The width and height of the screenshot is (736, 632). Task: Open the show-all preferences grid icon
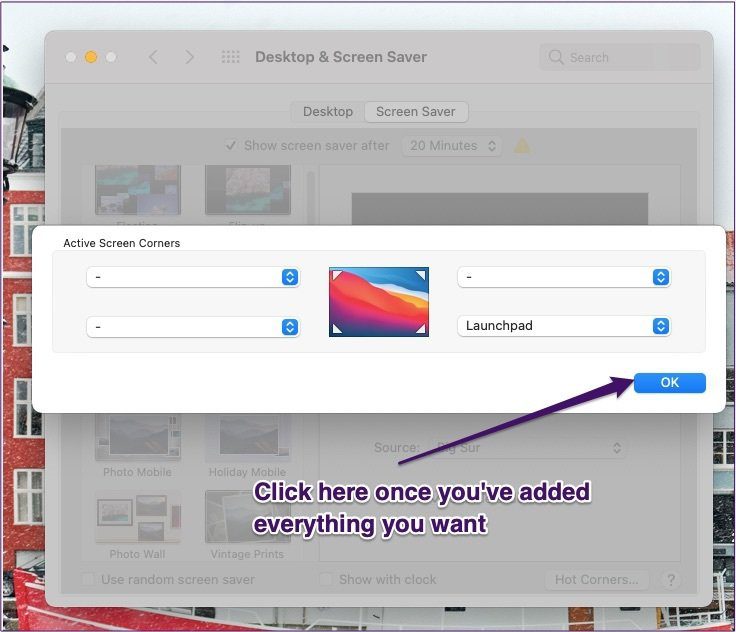[x=230, y=57]
